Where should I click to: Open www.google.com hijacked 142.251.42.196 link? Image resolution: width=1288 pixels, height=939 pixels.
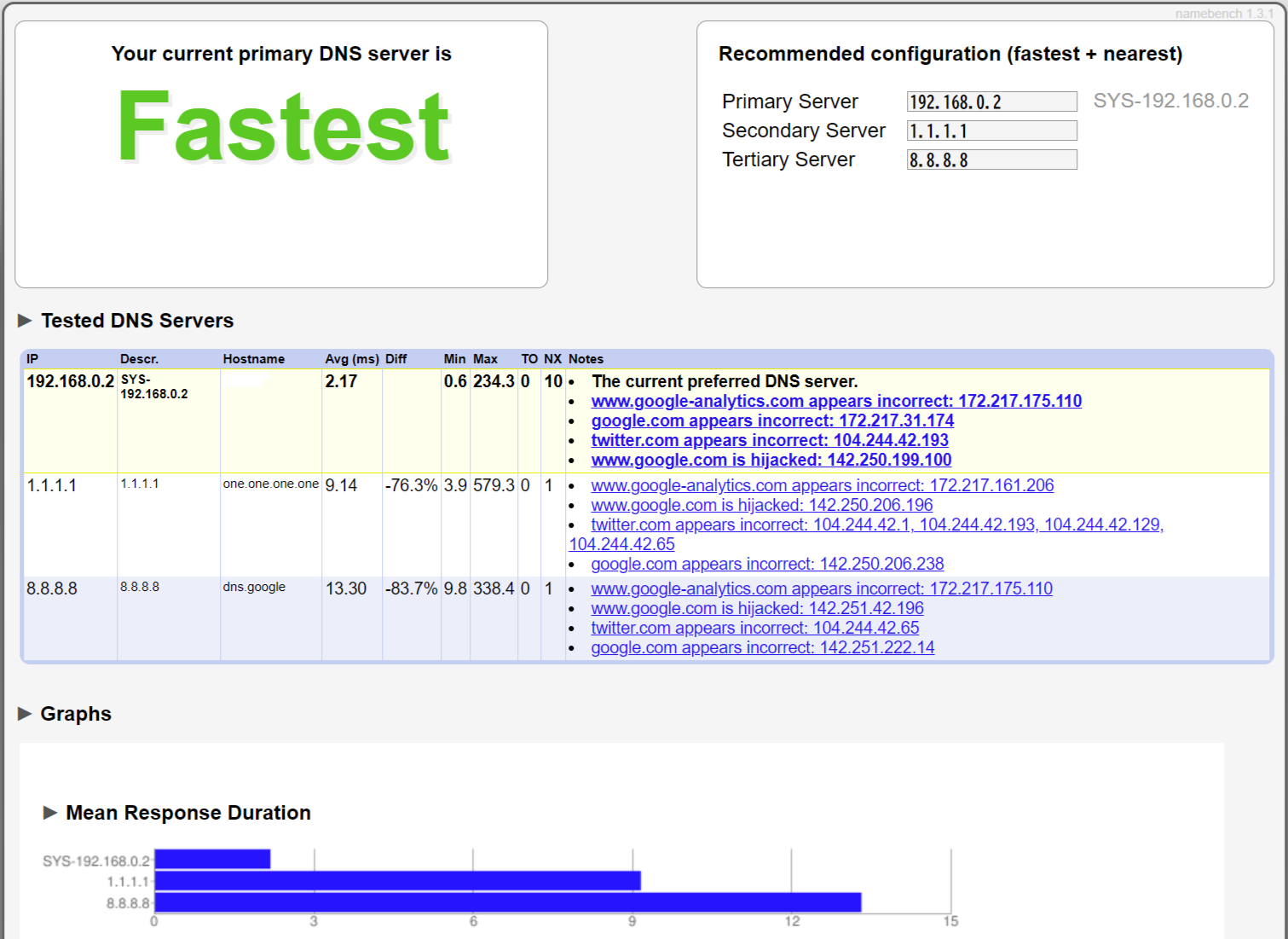click(x=757, y=608)
